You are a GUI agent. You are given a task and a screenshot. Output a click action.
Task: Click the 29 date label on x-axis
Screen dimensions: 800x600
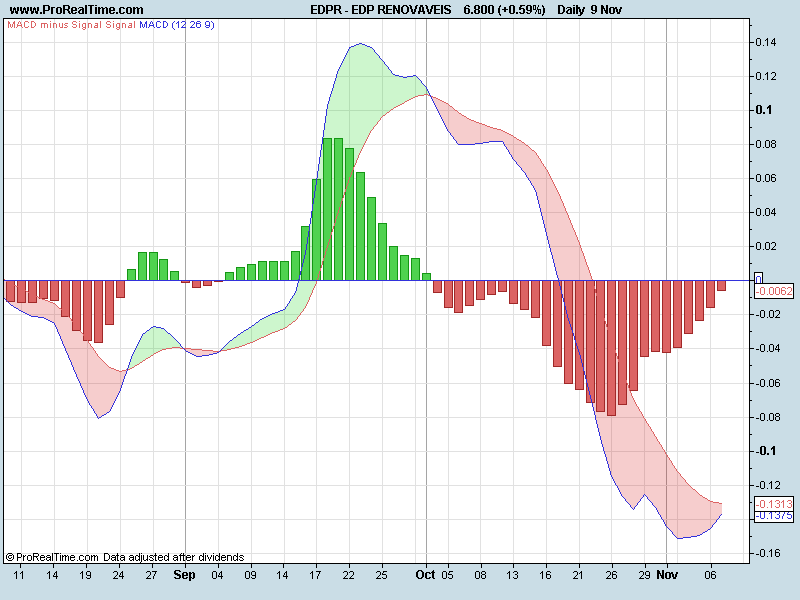click(644, 576)
